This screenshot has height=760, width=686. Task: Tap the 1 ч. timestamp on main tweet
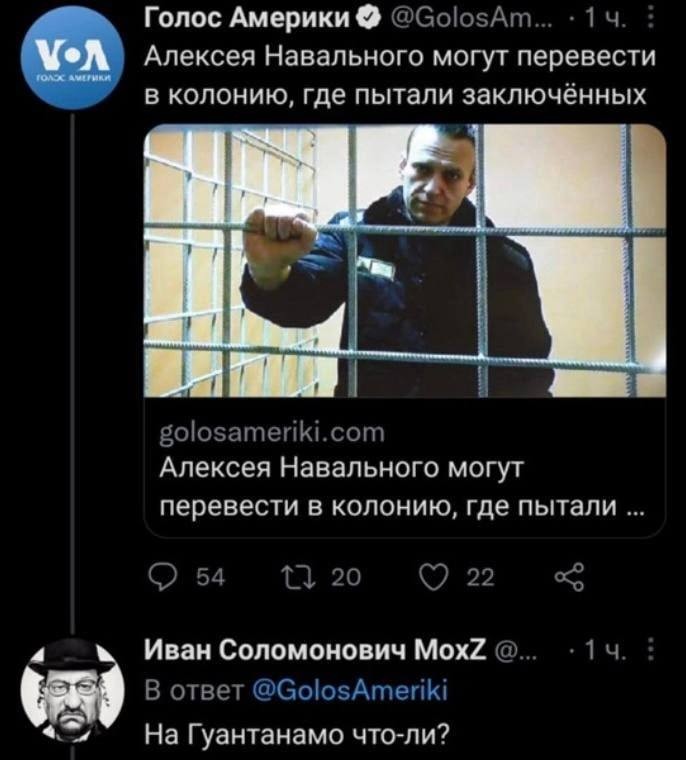[606, 19]
